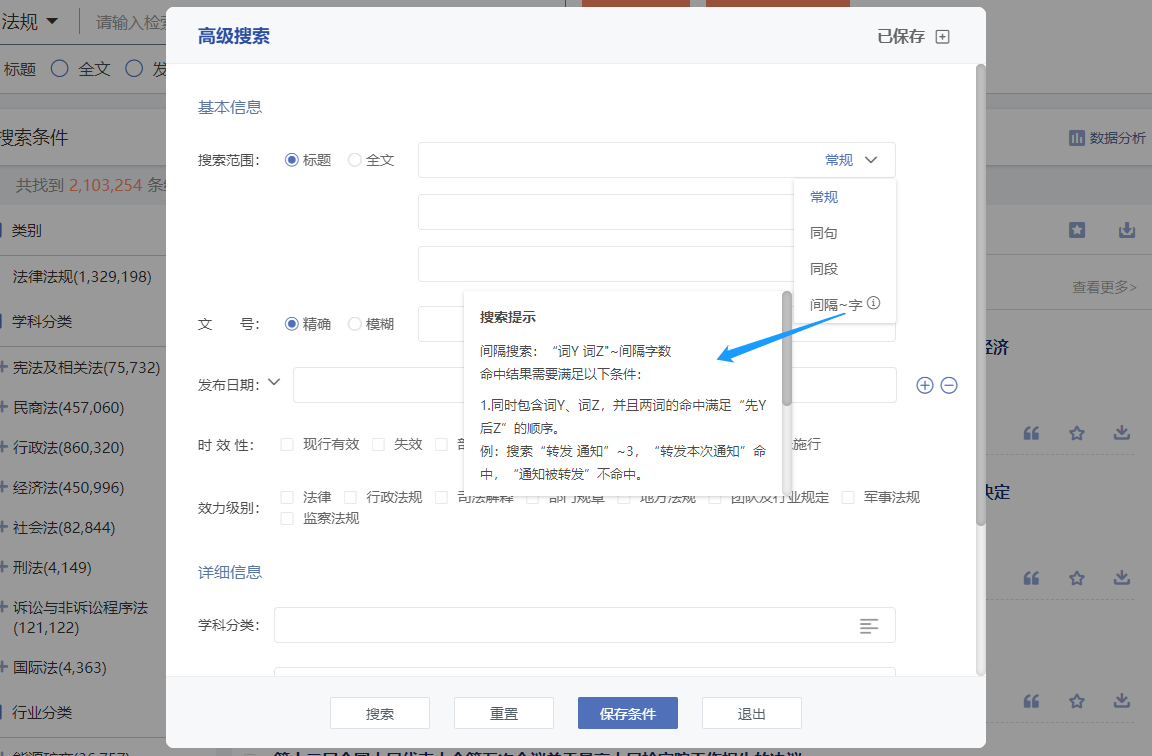Expand the 民商法 category tree item
The height and width of the screenshot is (756, 1152).
click(x=3, y=407)
